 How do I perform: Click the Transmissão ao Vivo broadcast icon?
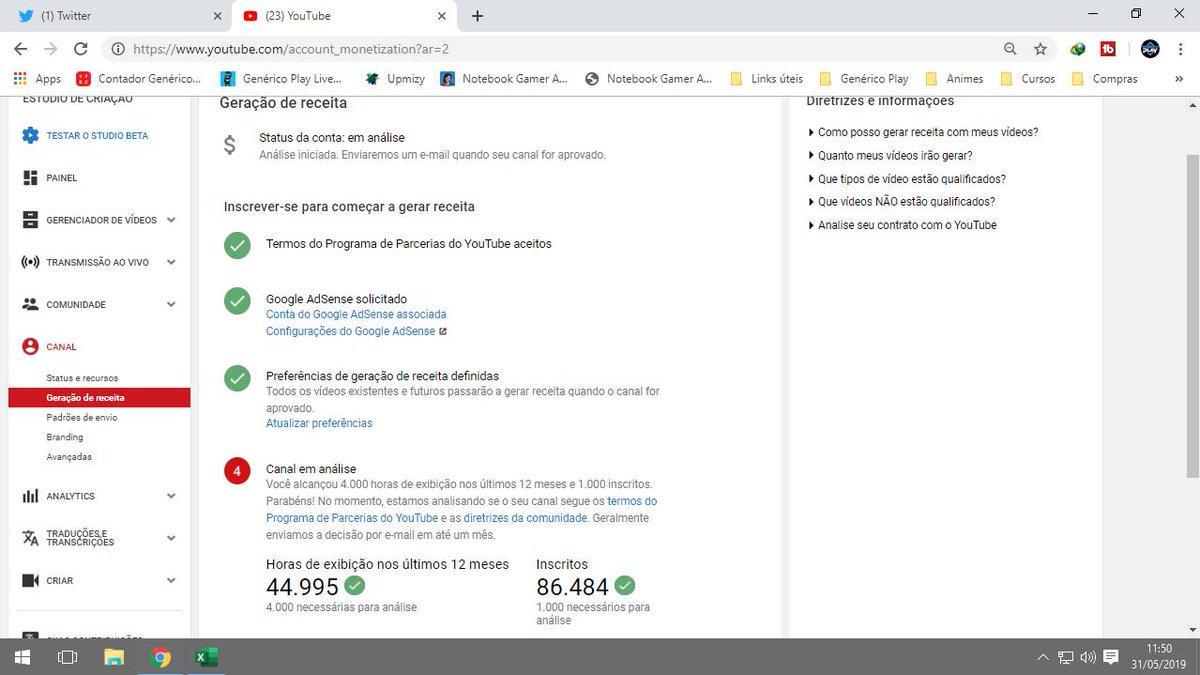pos(30,262)
